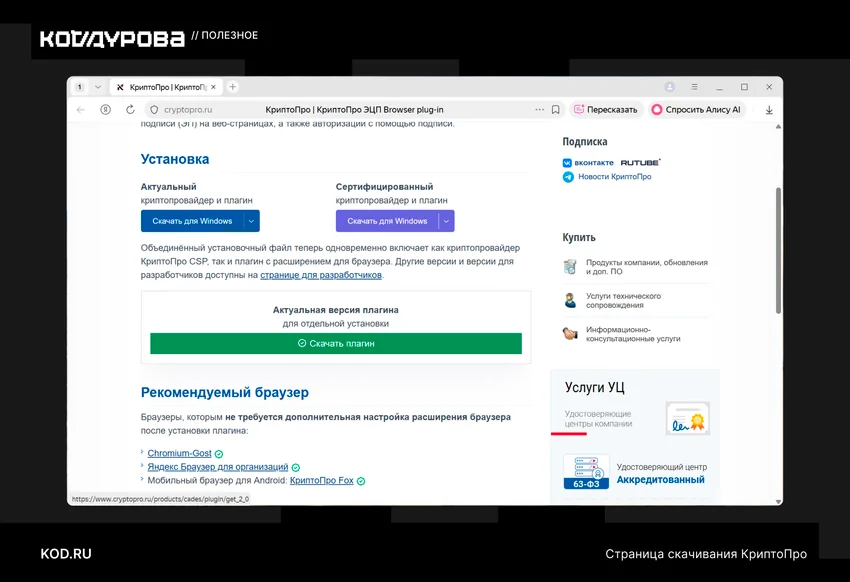Open the ВКонтакте subscription link
This screenshot has height=582, width=850.
[588, 163]
